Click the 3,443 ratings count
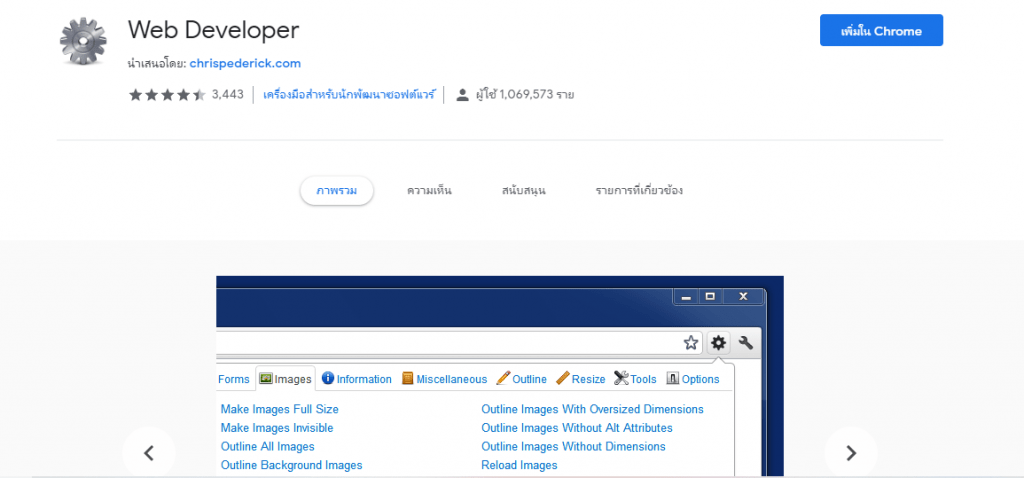Screen dimensions: 1024x478 (227, 95)
